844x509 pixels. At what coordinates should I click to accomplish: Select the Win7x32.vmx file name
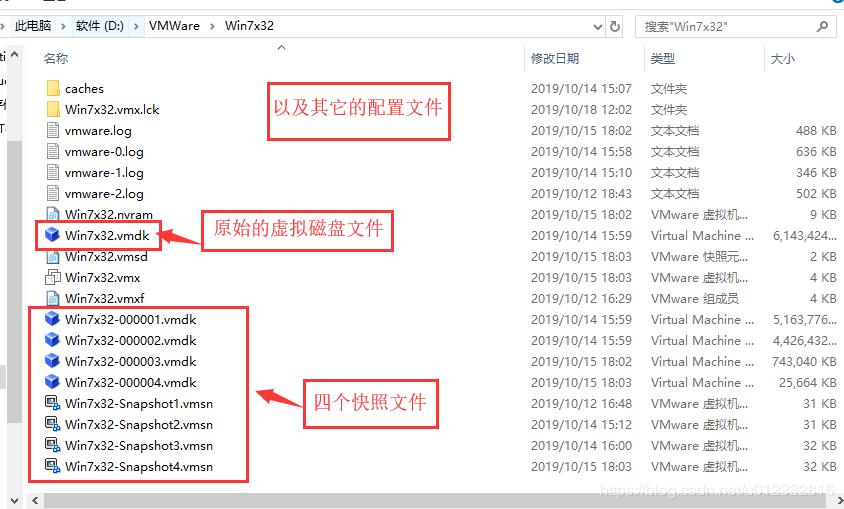102,278
